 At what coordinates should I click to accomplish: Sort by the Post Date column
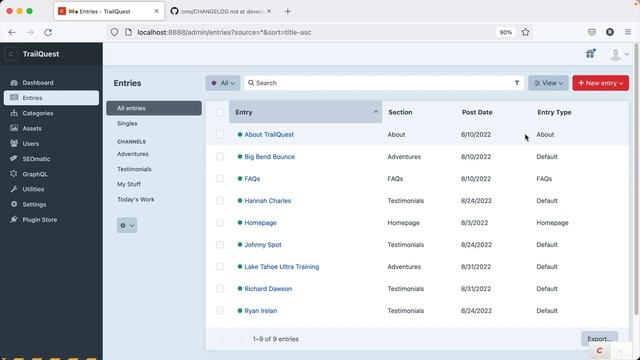click(x=477, y=112)
